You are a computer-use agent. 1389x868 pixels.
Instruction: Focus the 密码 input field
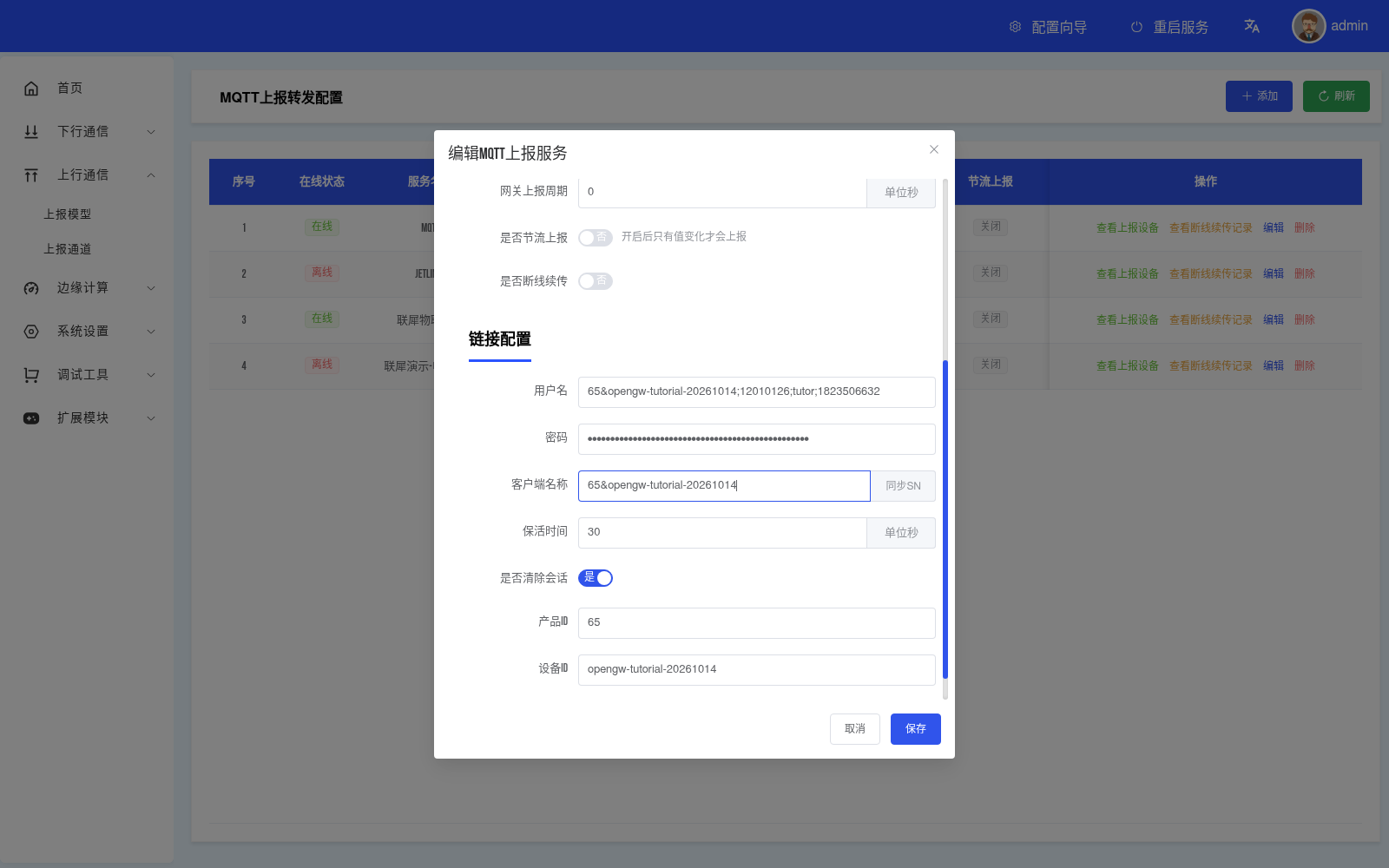click(x=757, y=438)
